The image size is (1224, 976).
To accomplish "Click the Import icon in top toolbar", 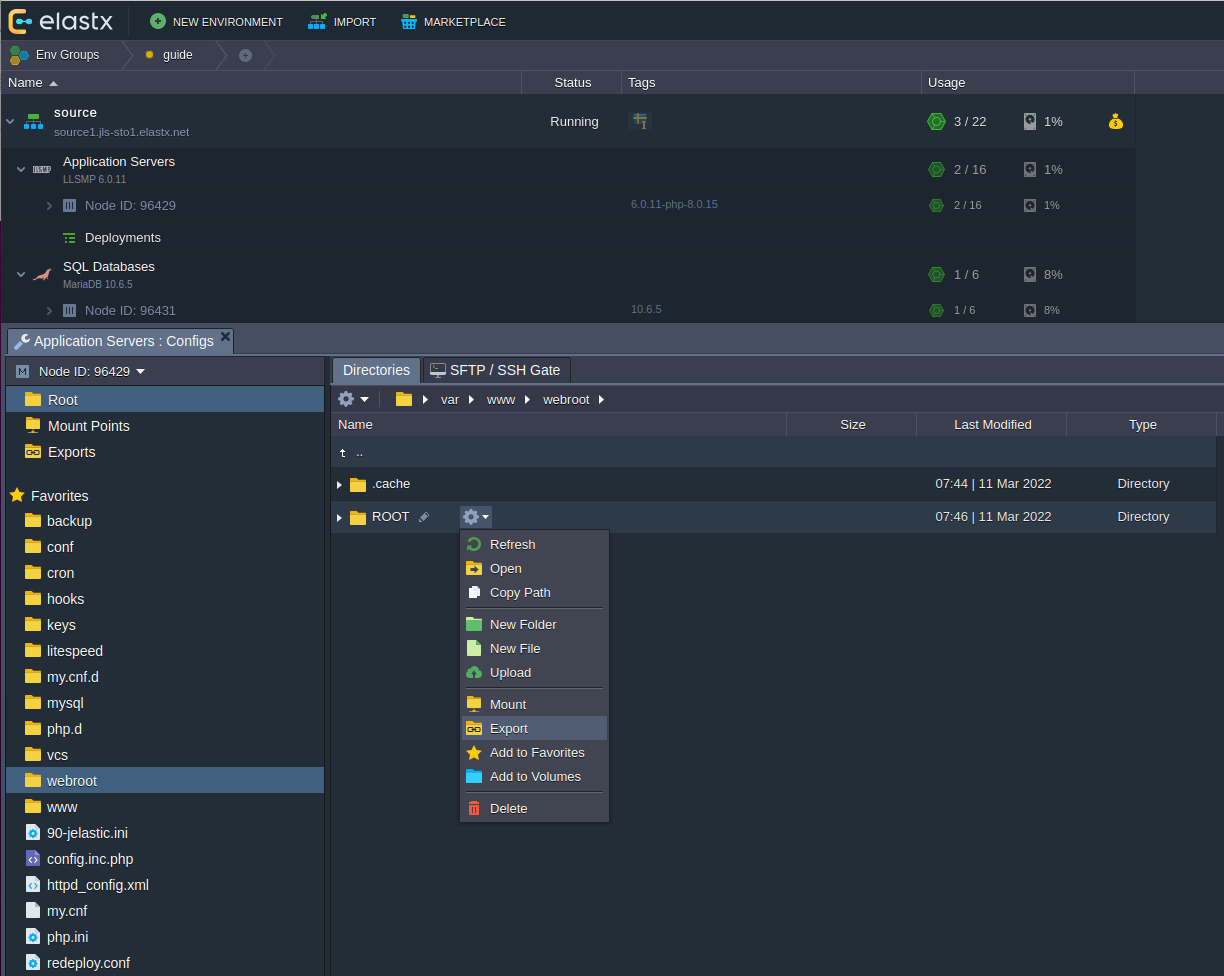I will pos(318,22).
